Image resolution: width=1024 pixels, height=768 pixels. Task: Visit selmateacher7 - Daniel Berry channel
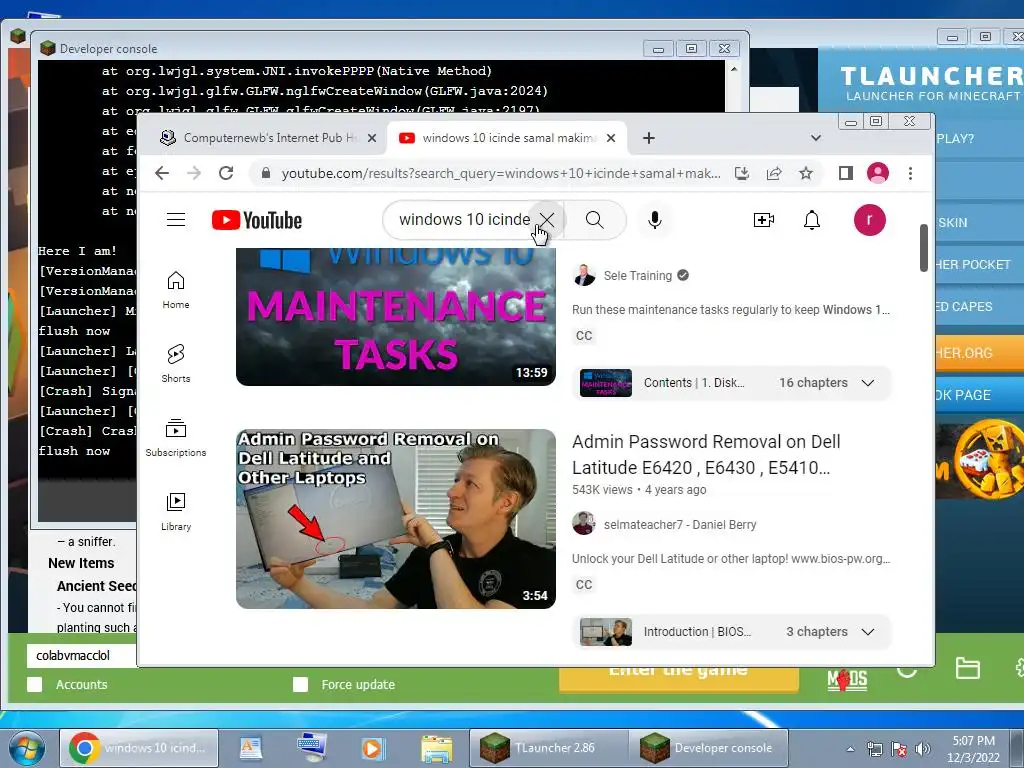point(680,524)
